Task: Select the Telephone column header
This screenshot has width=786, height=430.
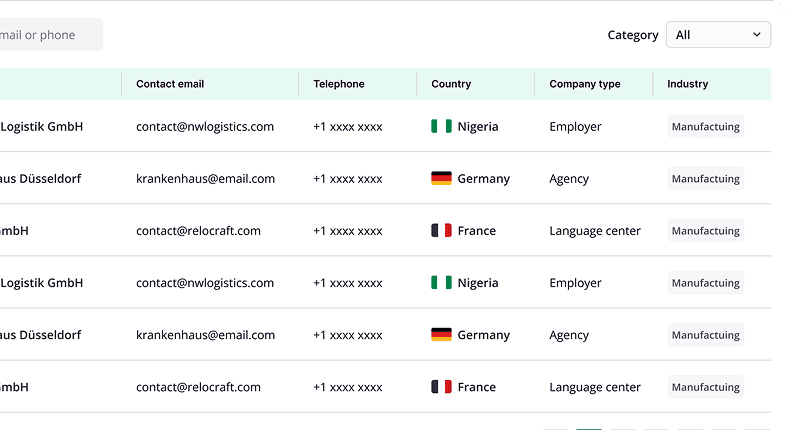Action: click(339, 84)
